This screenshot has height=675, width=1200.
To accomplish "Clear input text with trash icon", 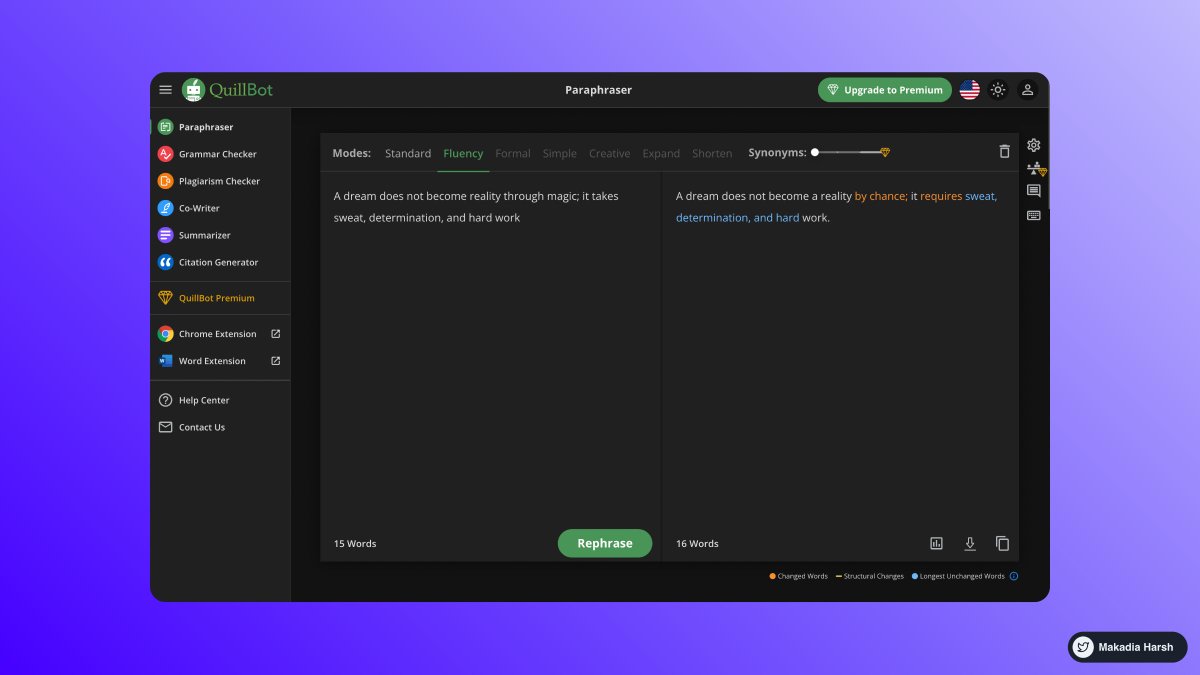I will point(1004,150).
